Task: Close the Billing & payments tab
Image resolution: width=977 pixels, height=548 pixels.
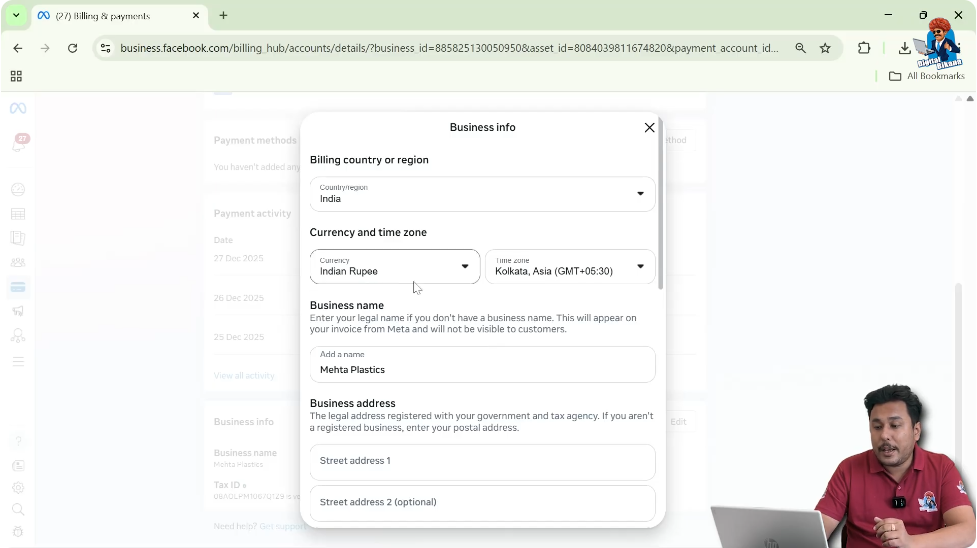Action: tap(196, 16)
